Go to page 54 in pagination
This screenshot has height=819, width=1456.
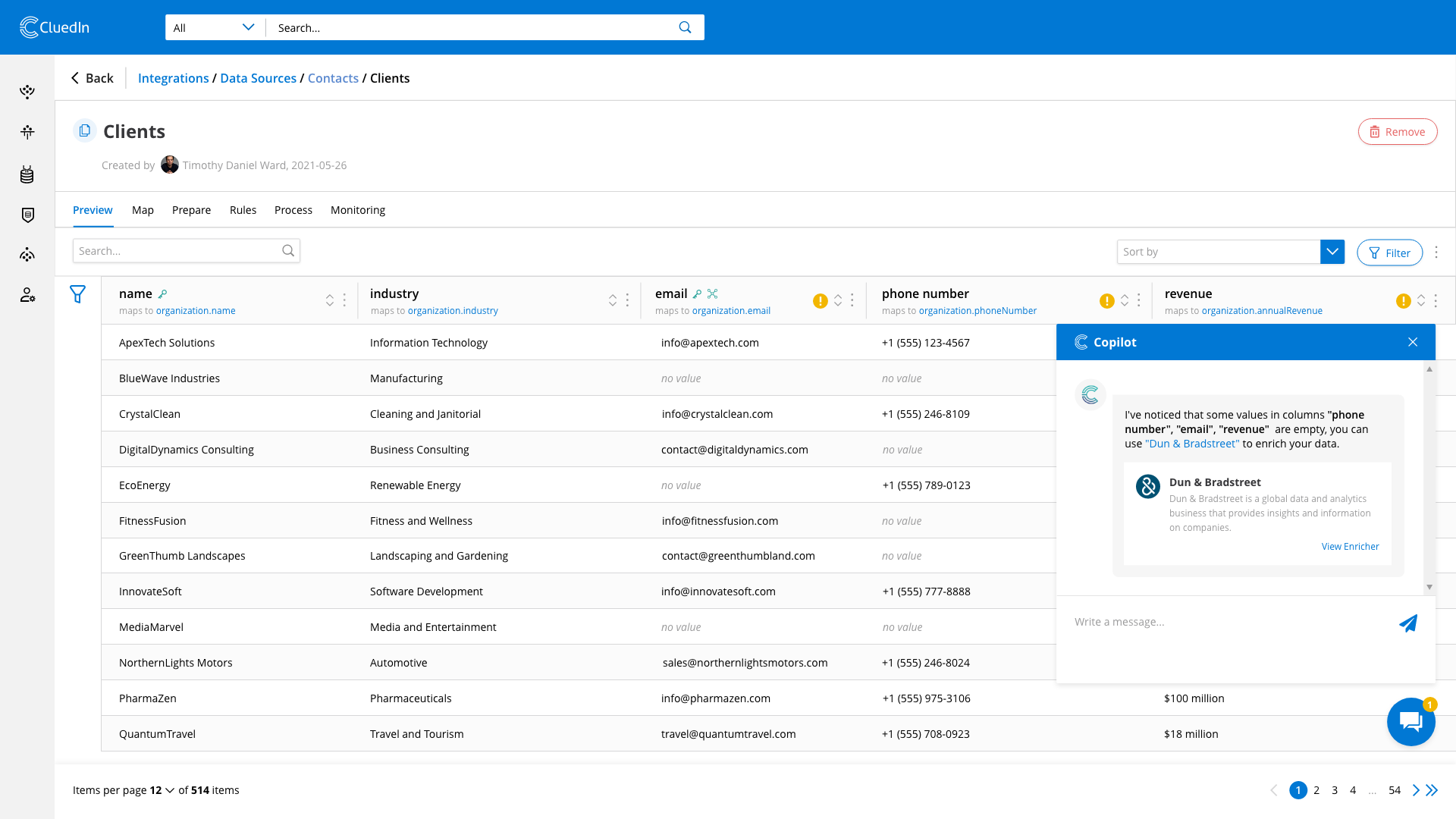(x=1395, y=790)
